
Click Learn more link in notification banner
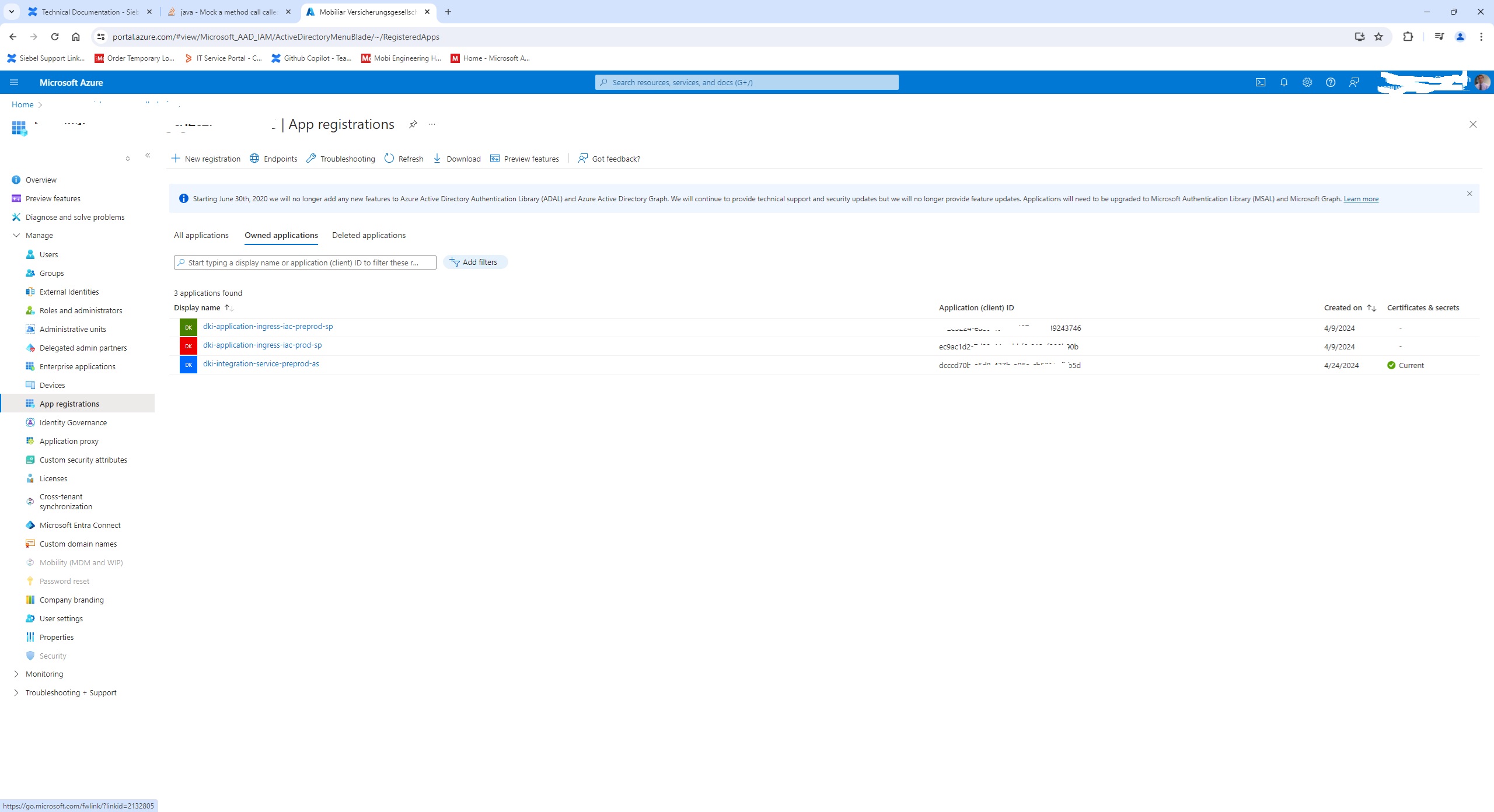[x=1361, y=198]
